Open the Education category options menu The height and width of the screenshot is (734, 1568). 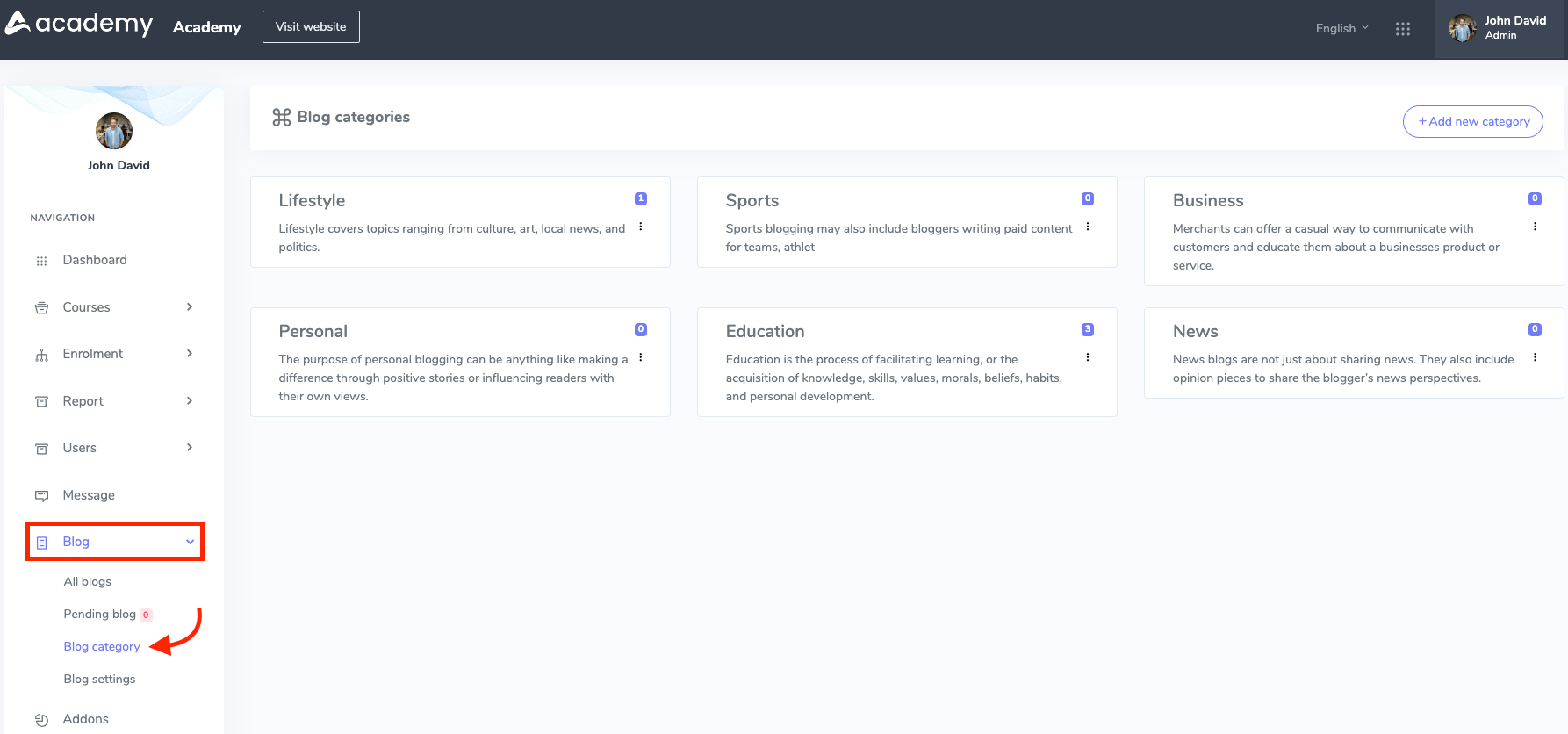(1088, 357)
